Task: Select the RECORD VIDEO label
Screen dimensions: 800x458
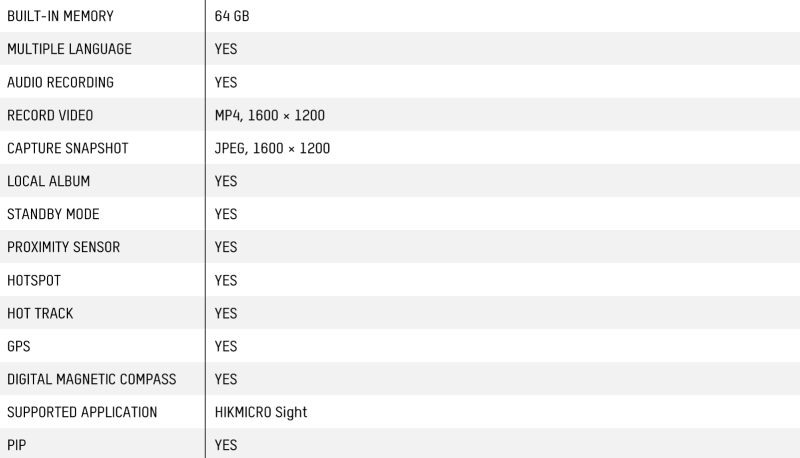Action: click(x=50, y=115)
